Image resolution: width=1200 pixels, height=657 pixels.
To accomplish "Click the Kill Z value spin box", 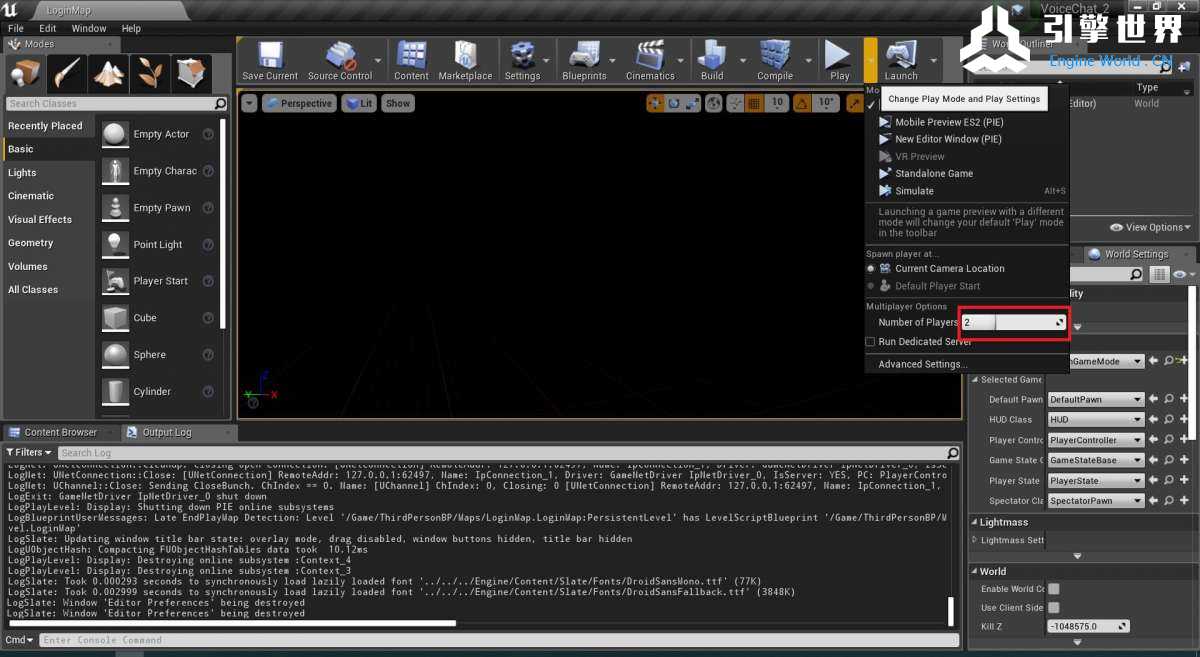I will click(1089, 626).
